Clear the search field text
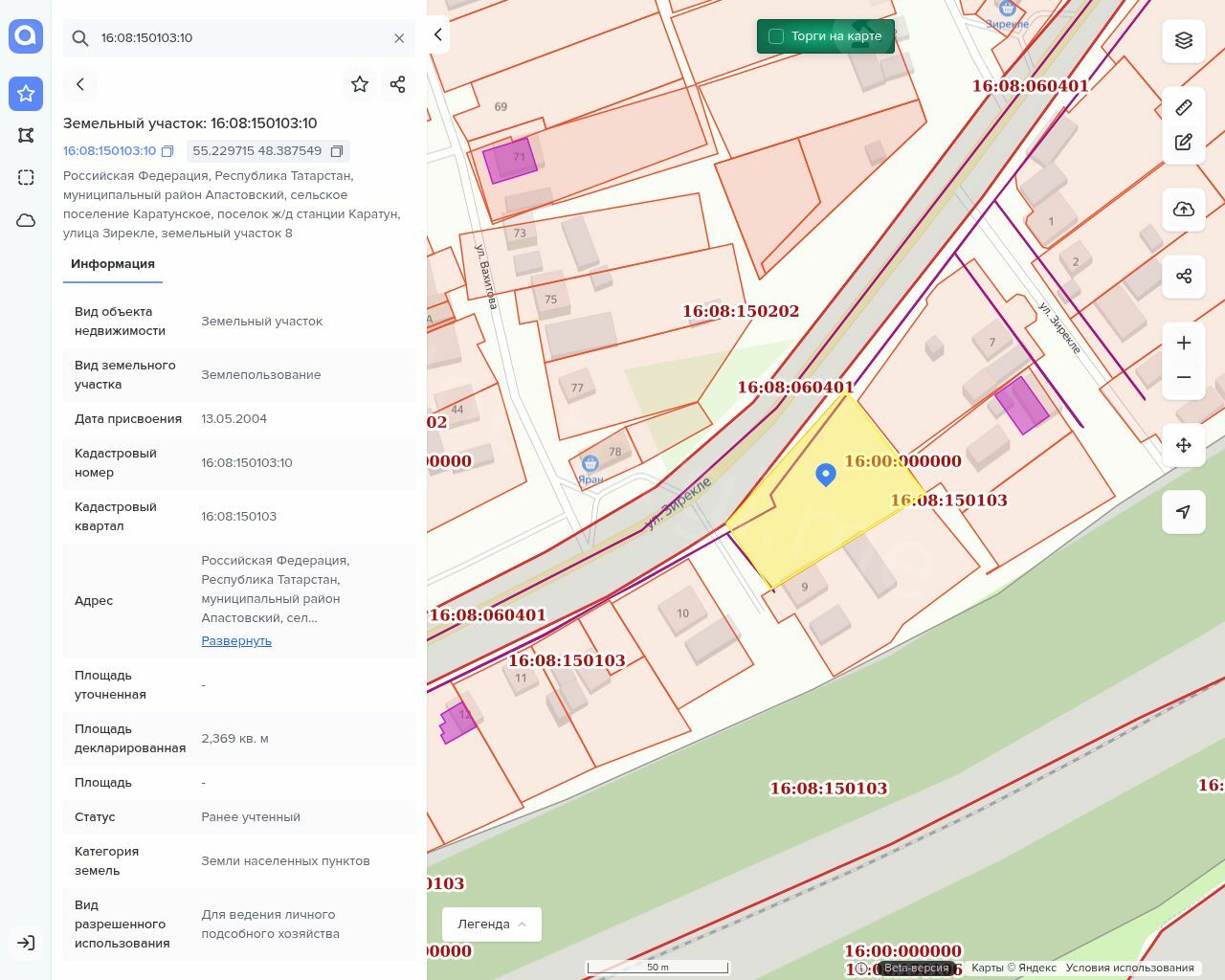The image size is (1225, 980). click(399, 38)
